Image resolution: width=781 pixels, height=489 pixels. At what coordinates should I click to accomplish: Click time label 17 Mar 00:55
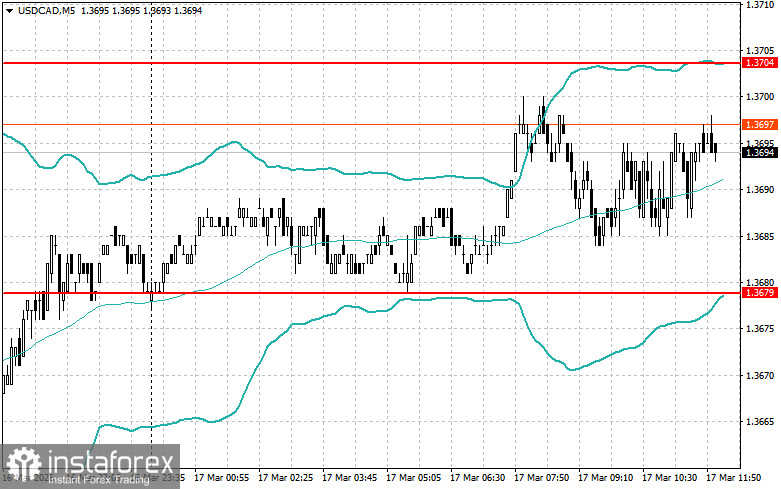222,478
